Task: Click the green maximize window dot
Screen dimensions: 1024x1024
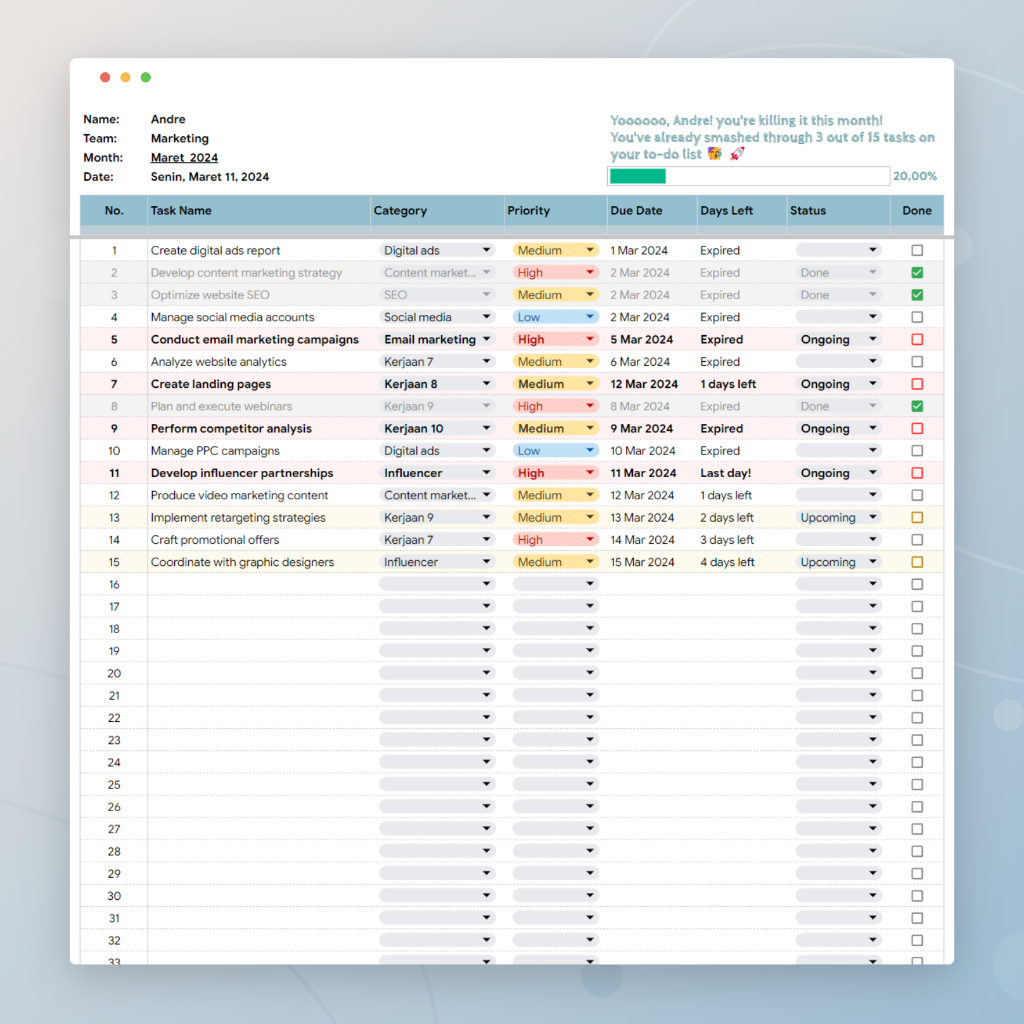Action: (146, 77)
